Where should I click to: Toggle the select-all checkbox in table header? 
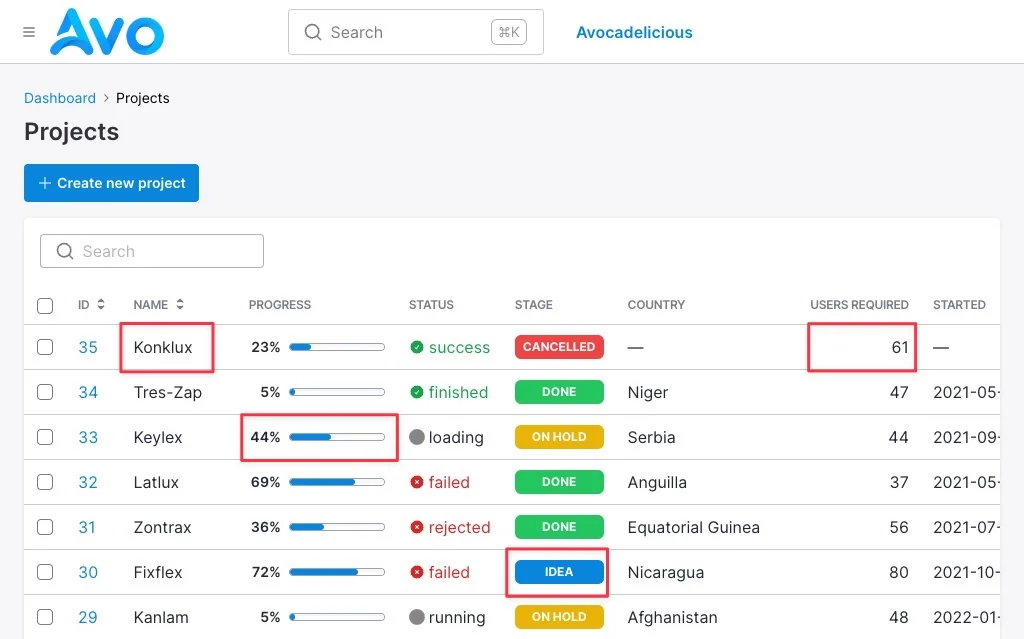coord(45,305)
